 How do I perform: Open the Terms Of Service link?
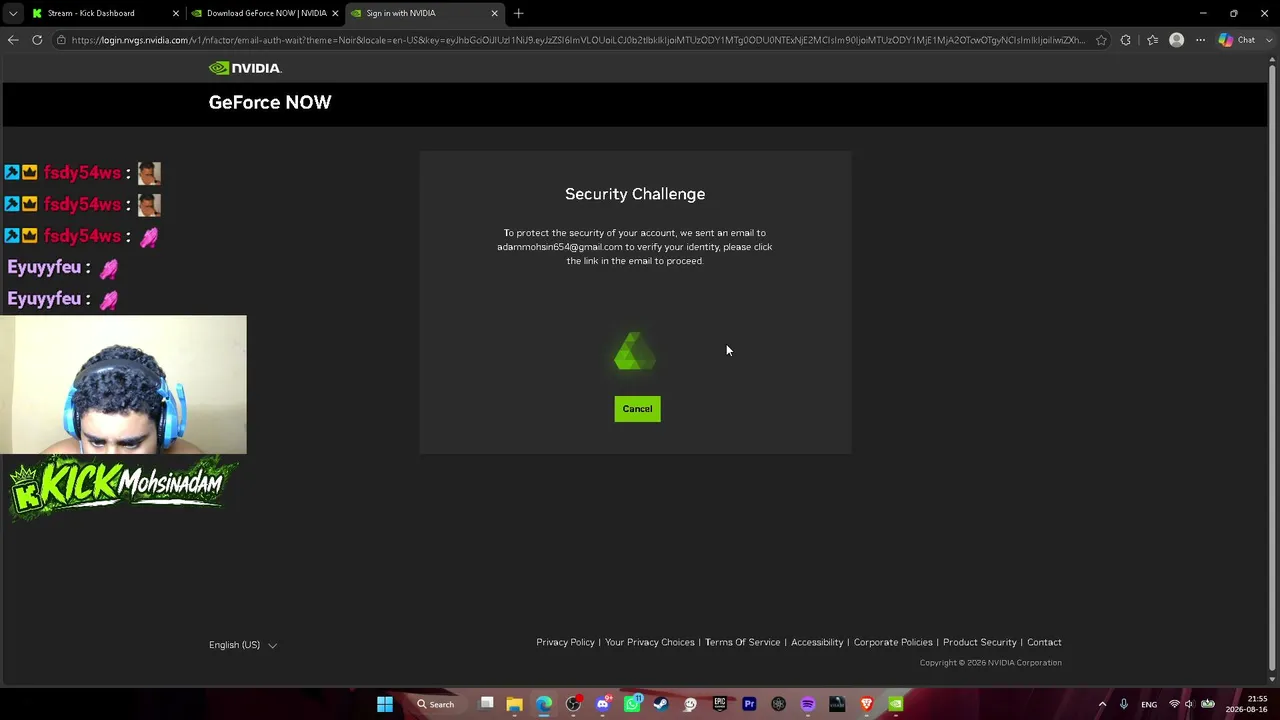pos(742,642)
